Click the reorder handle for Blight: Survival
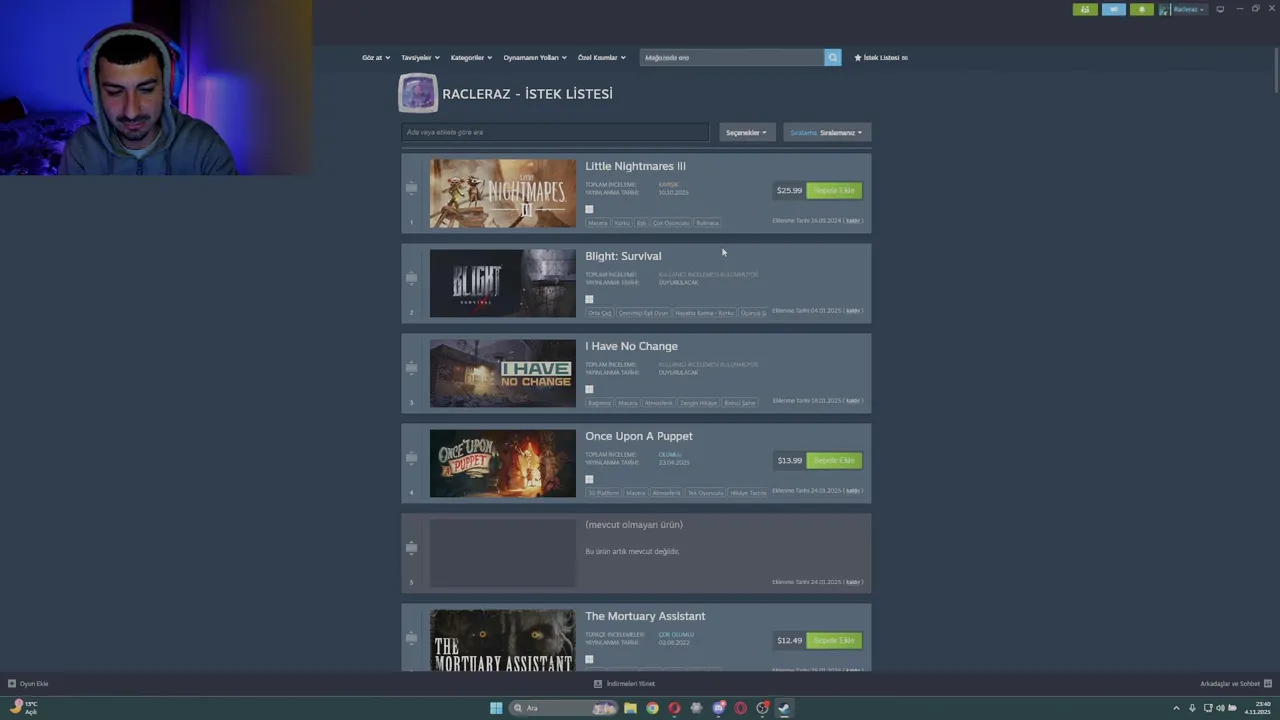Image resolution: width=1280 pixels, height=720 pixels. (411, 278)
